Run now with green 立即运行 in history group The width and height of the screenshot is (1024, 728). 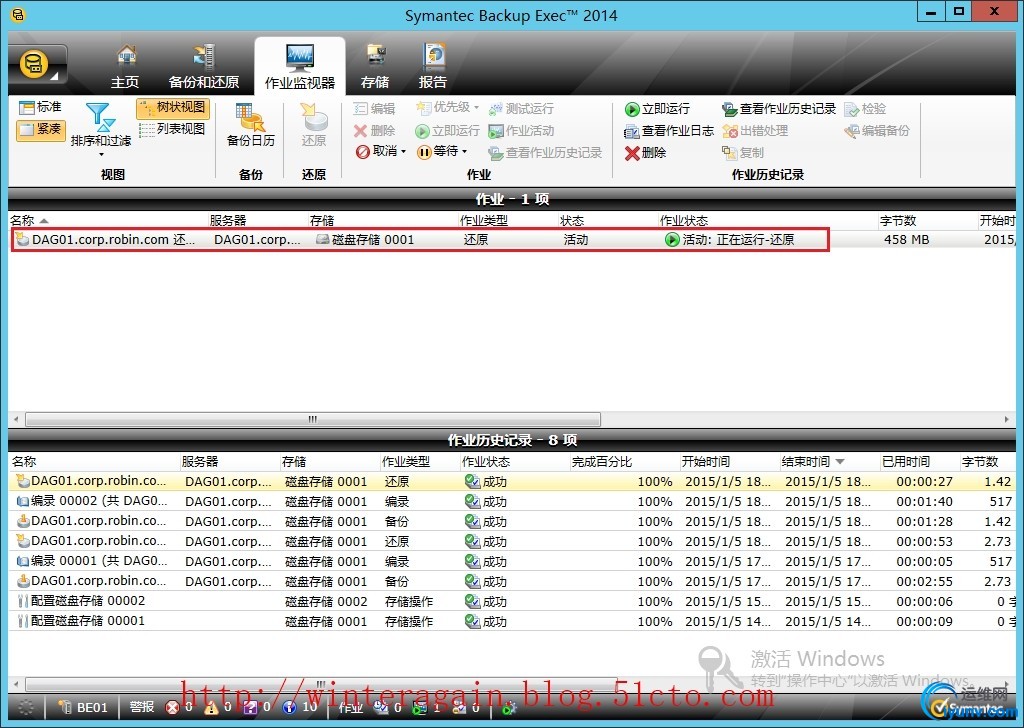pos(658,108)
